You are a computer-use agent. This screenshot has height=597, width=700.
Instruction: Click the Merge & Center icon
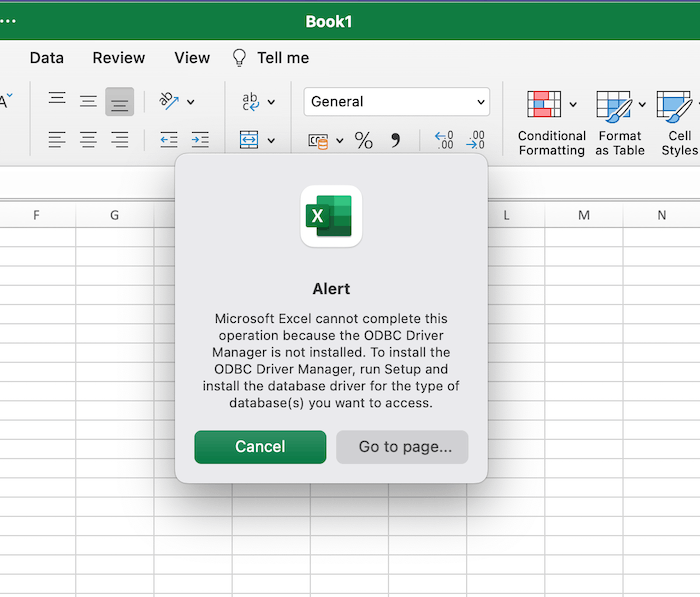pos(249,140)
